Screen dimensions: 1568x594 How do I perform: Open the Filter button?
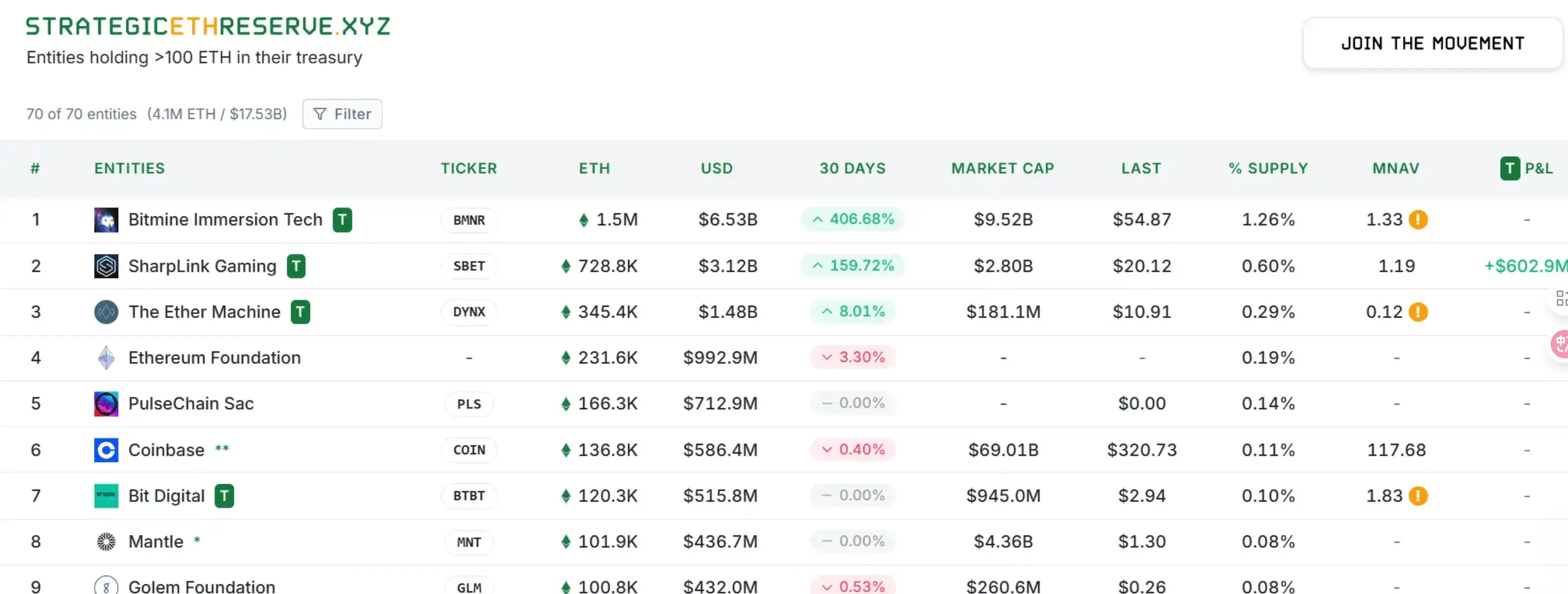[342, 115]
